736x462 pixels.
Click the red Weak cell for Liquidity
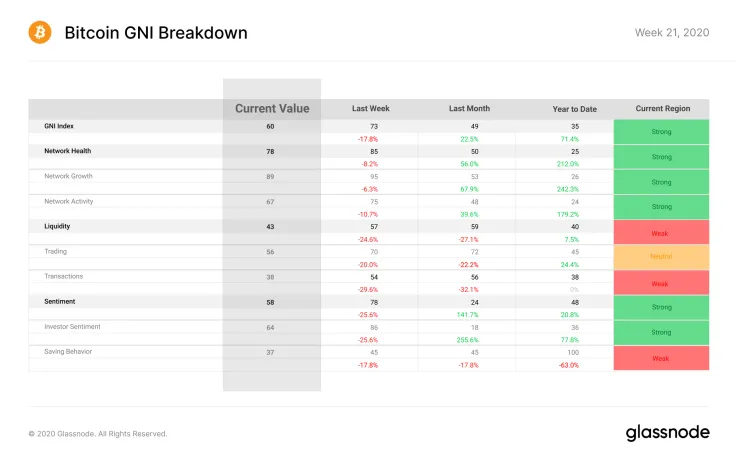point(661,232)
